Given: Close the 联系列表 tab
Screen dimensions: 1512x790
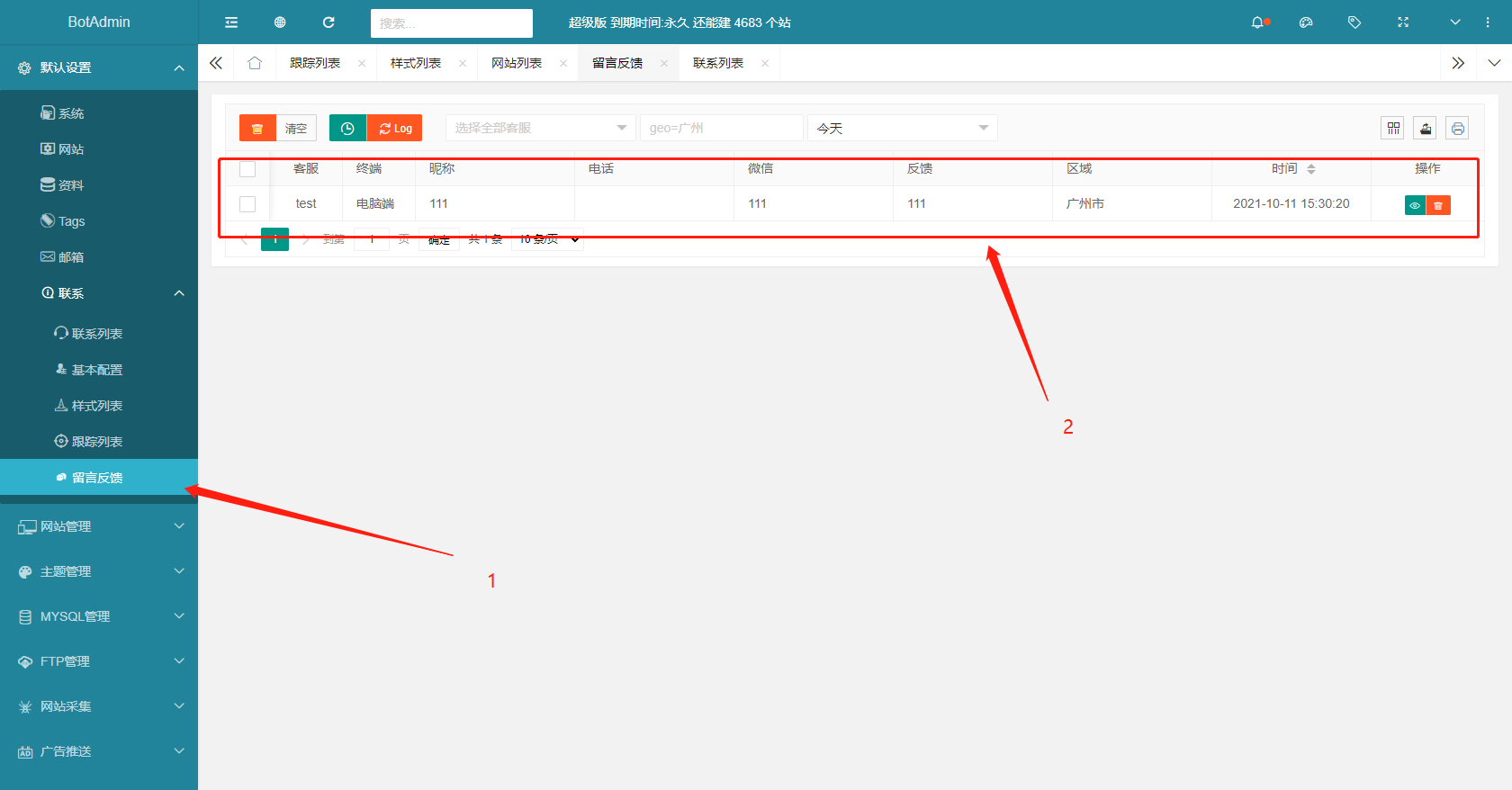Looking at the screenshot, I should tap(765, 63).
